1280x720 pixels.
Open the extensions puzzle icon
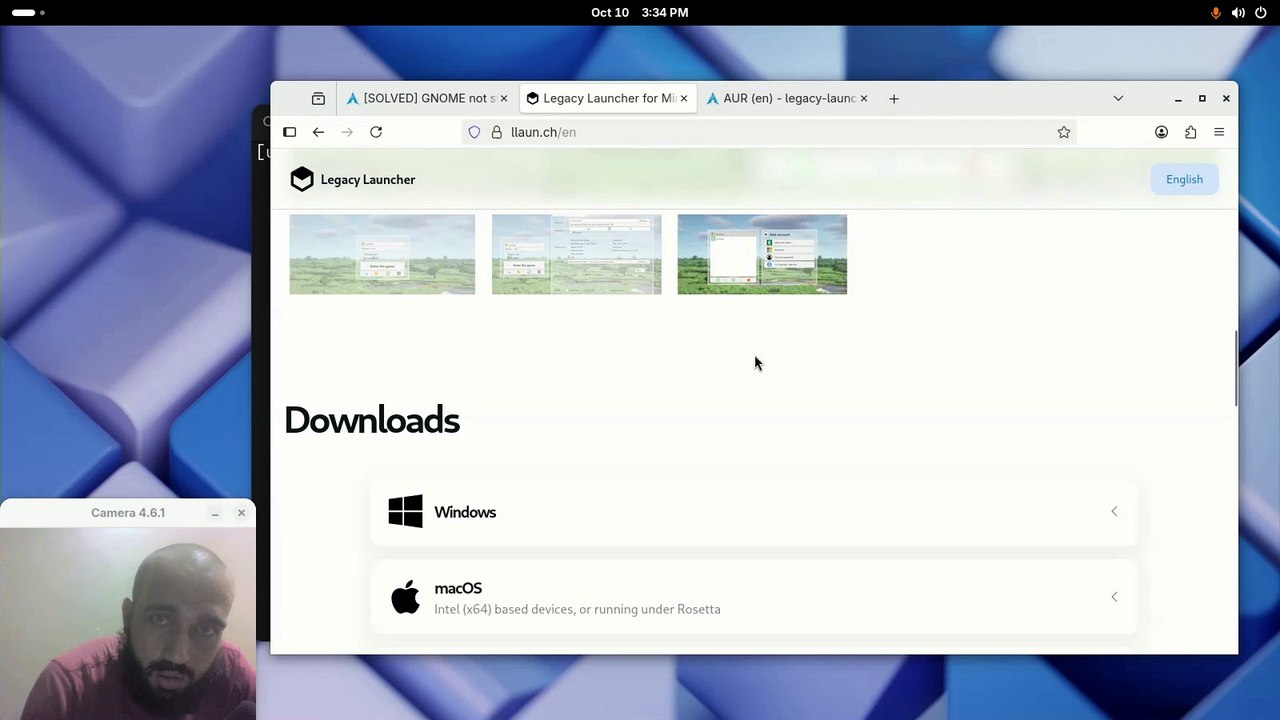pyautogui.click(x=1190, y=132)
